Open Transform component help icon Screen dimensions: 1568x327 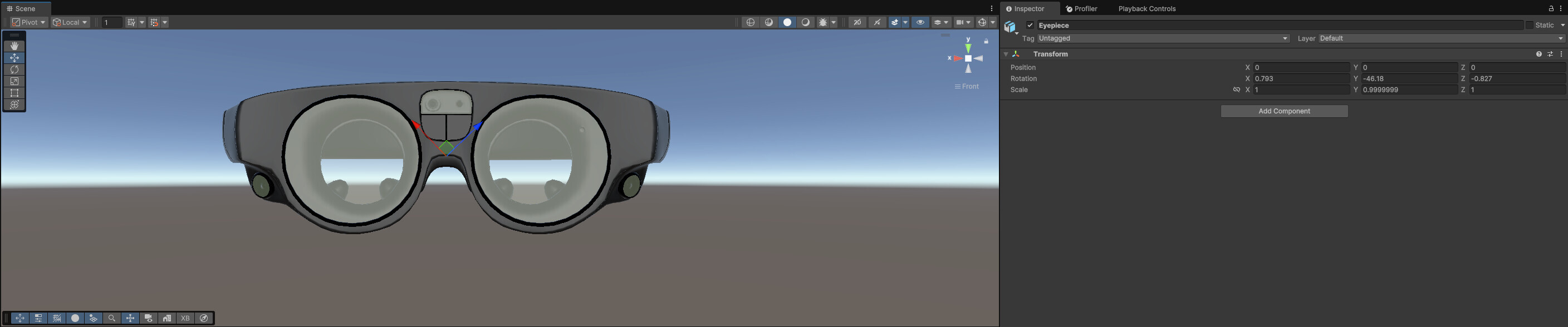[x=1540, y=54]
